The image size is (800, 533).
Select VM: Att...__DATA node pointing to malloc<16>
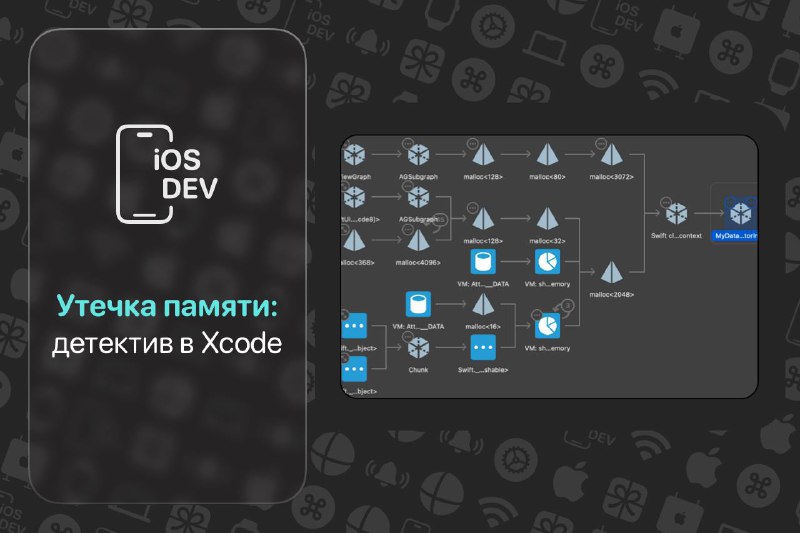click(x=418, y=304)
